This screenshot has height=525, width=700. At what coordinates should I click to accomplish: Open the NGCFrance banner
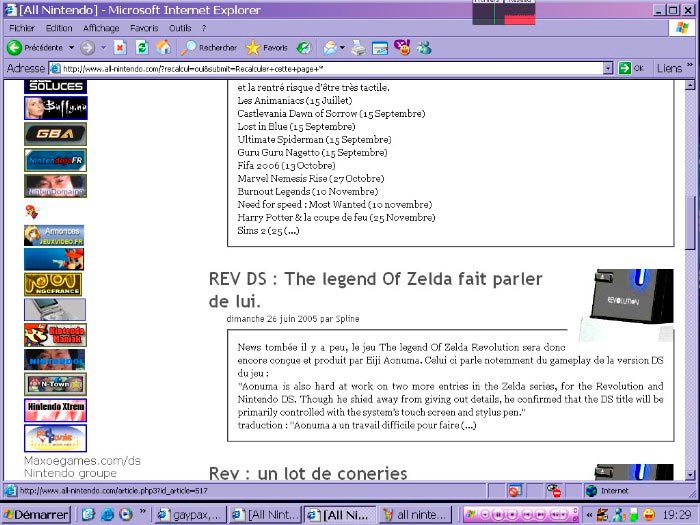coord(53,284)
